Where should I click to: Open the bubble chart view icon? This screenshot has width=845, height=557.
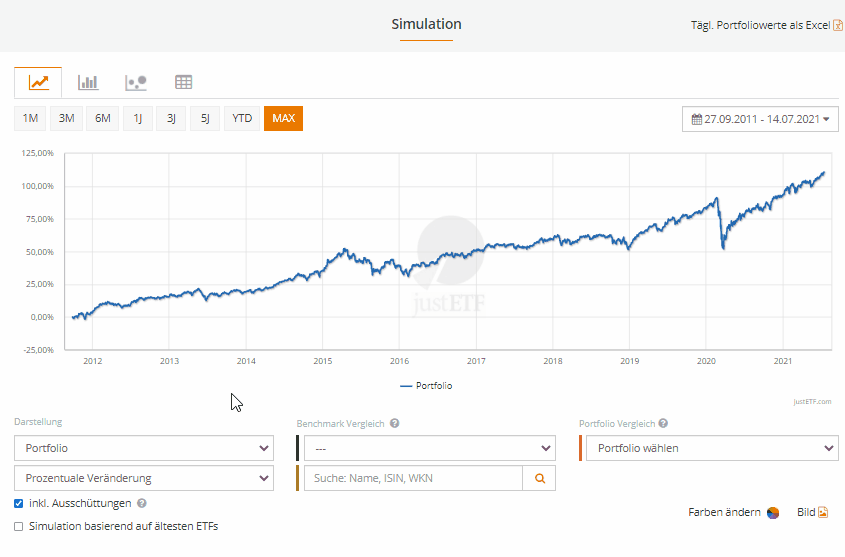tap(136, 82)
